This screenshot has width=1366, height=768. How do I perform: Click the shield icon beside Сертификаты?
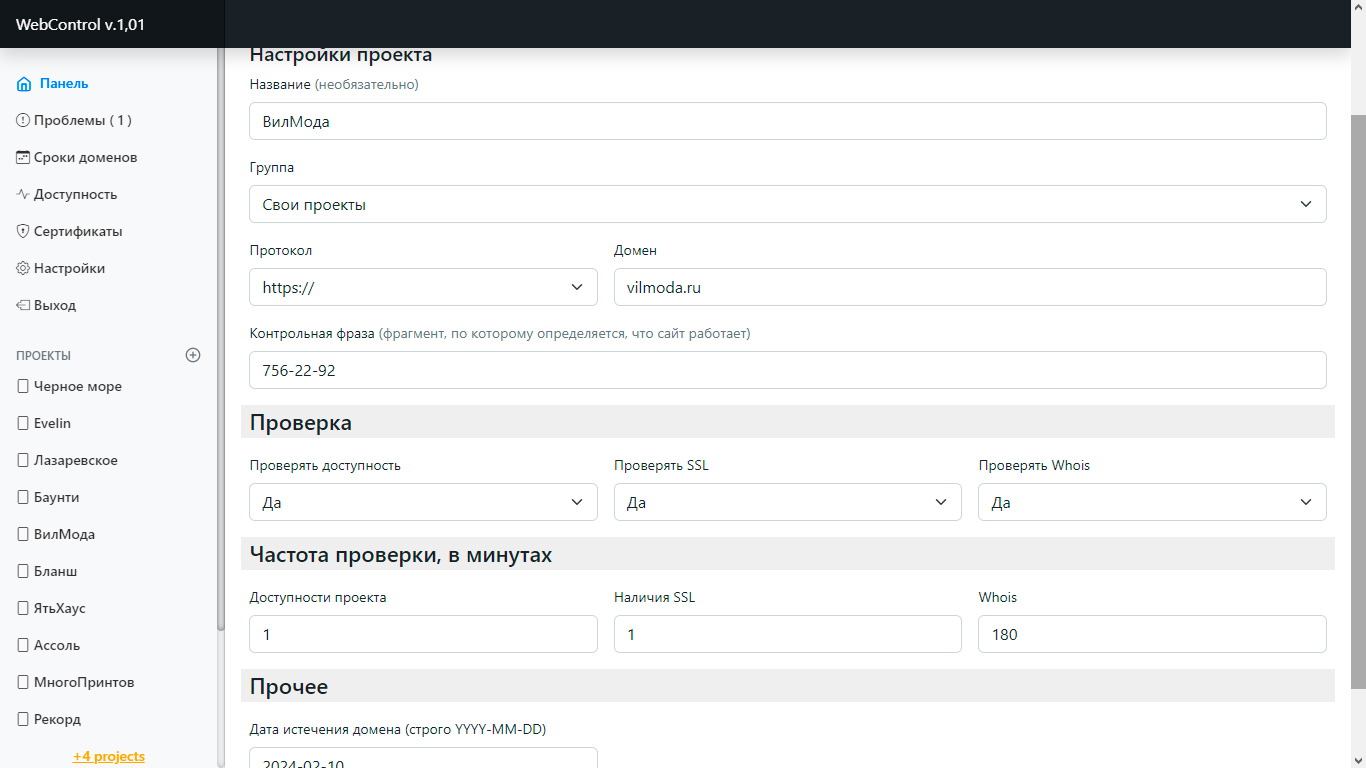coord(23,231)
